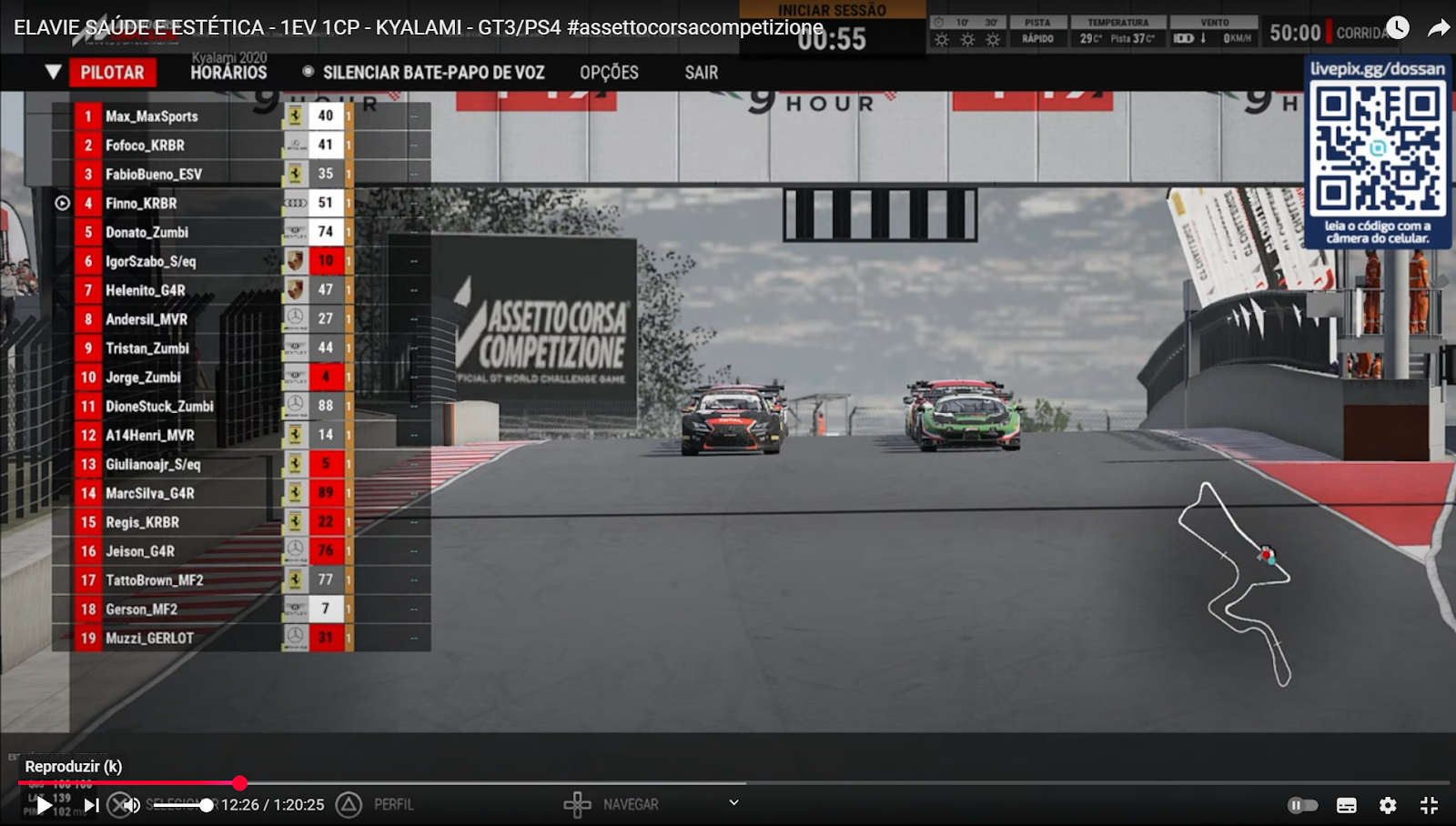Click the Mercedes logo for Muzzi_GERLOT
1456x826 pixels.
(296, 638)
